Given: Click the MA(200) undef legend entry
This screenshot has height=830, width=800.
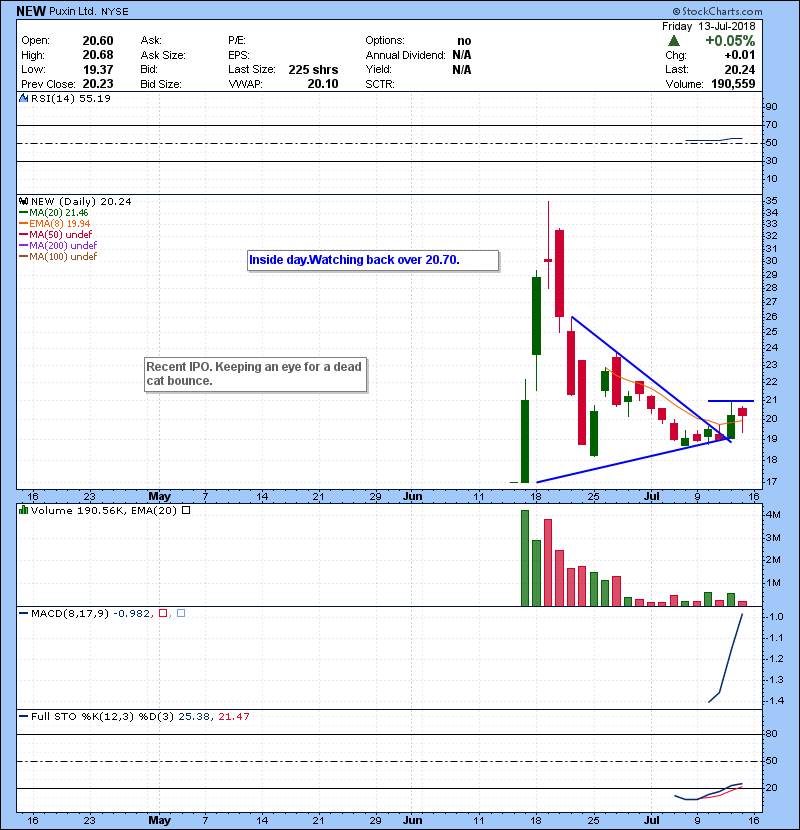Looking at the screenshot, I should coord(58,246).
